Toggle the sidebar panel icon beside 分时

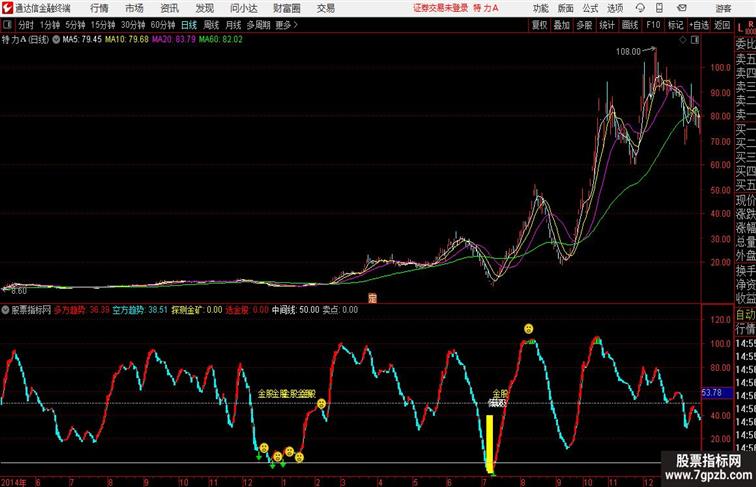click(7, 25)
